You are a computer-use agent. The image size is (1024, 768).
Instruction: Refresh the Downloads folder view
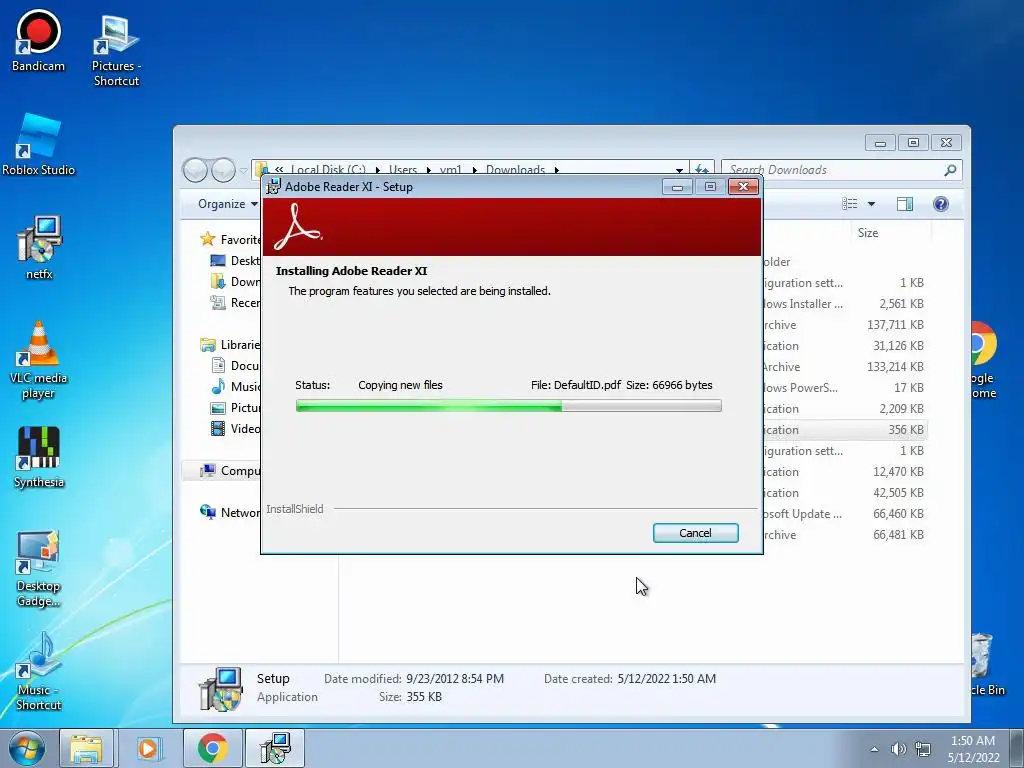pos(702,170)
